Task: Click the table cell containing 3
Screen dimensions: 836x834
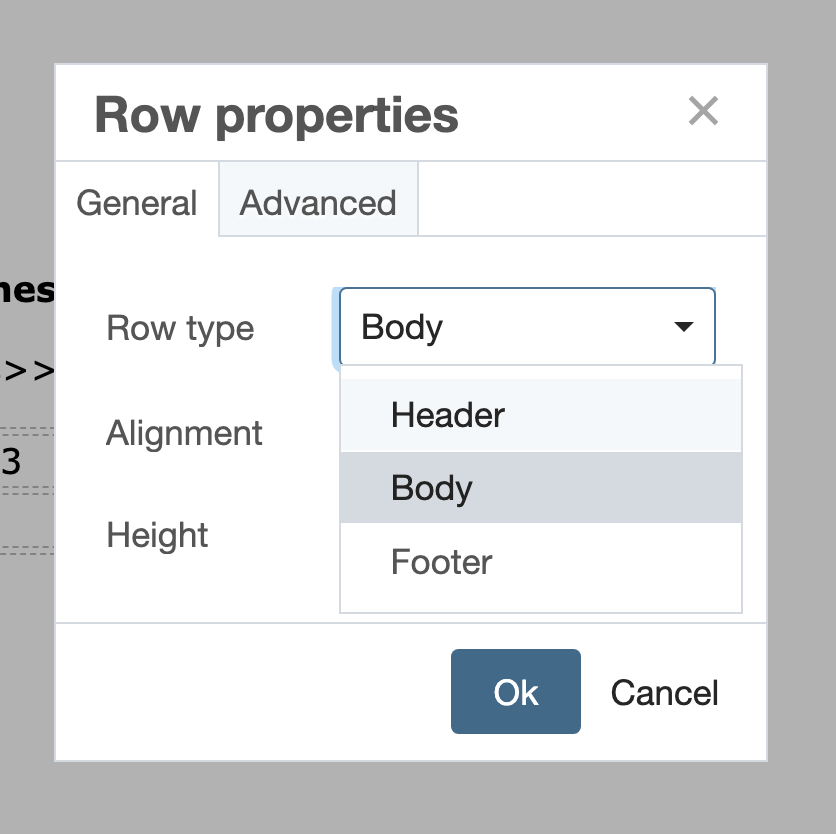Action: 14,462
